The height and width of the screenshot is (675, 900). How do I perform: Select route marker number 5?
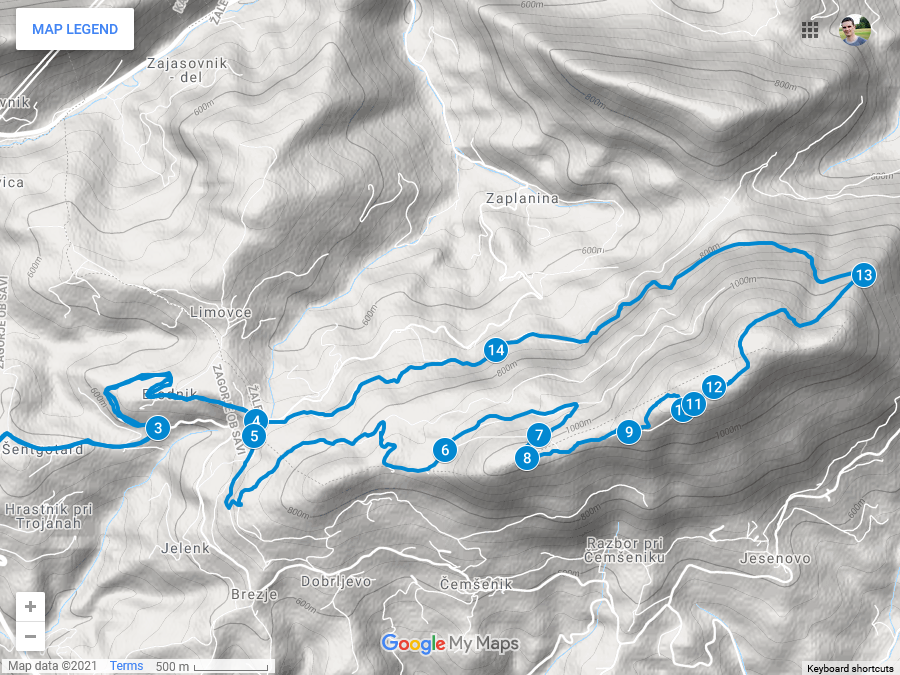click(x=254, y=436)
